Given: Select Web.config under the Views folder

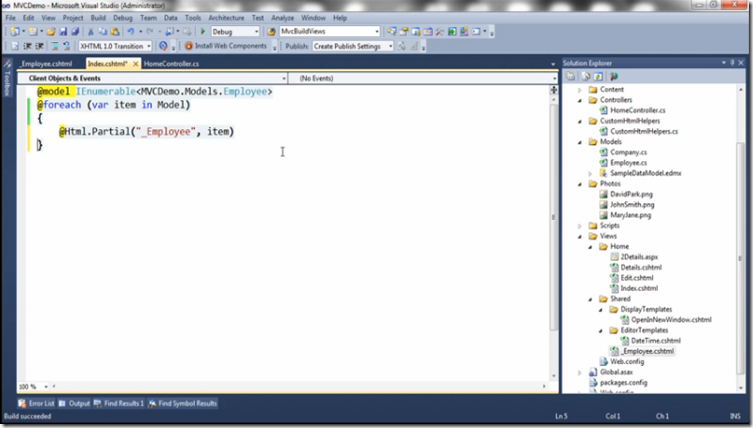Looking at the screenshot, I should point(627,362).
